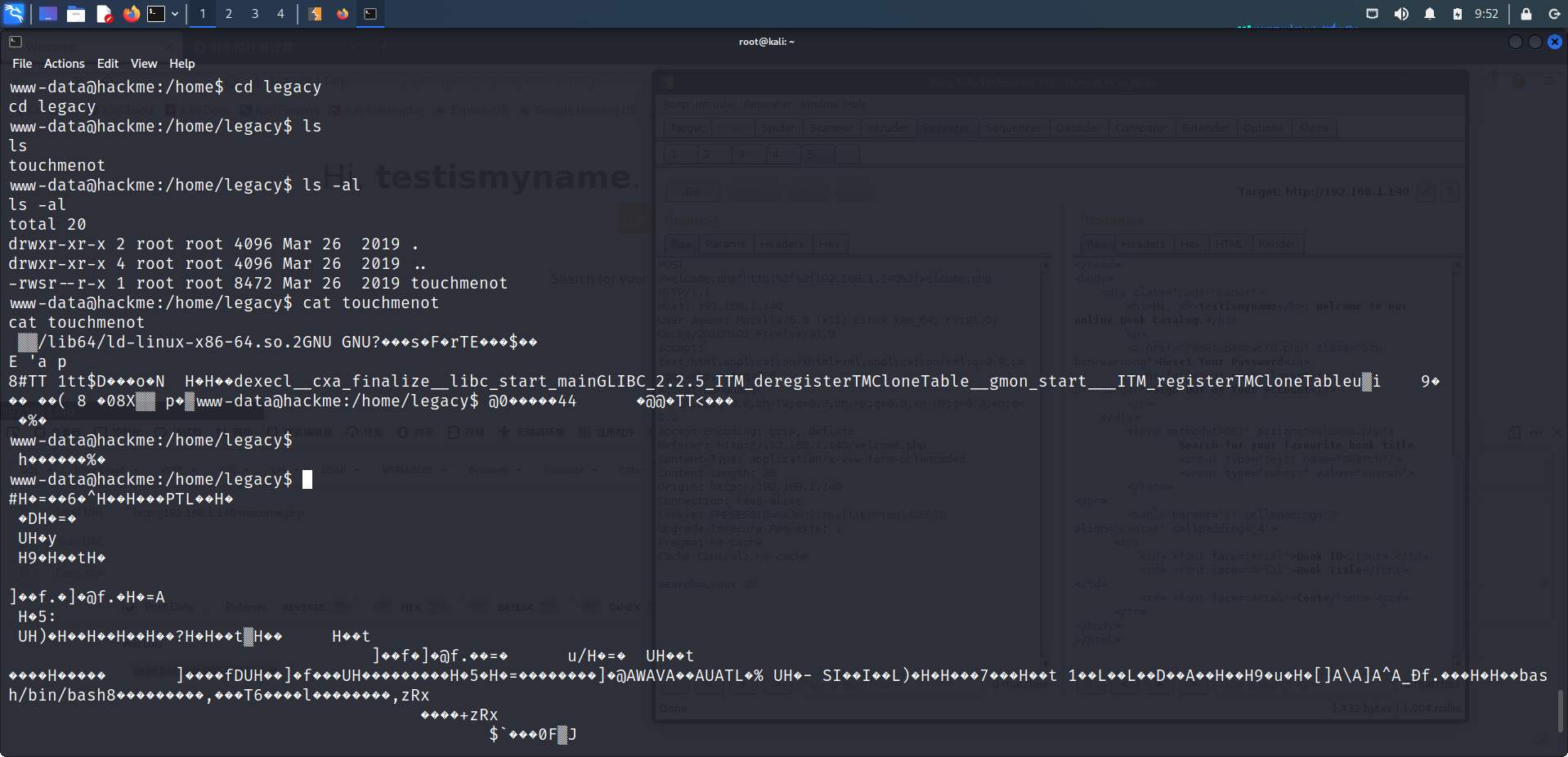The image size is (1568, 757).
Task: Open the terminal emulator launcher
Action: 156,14
